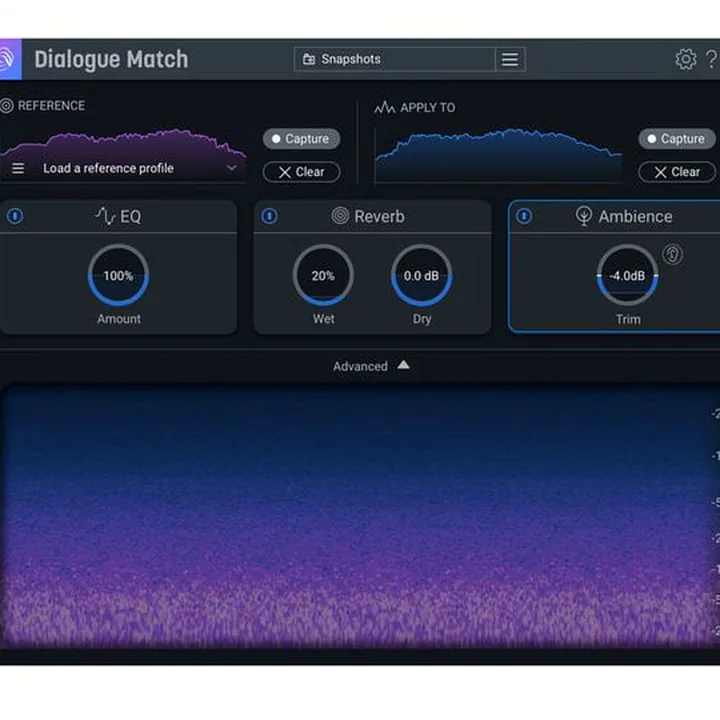
Task: Open the reference profile list menu icon
Action: pos(18,169)
